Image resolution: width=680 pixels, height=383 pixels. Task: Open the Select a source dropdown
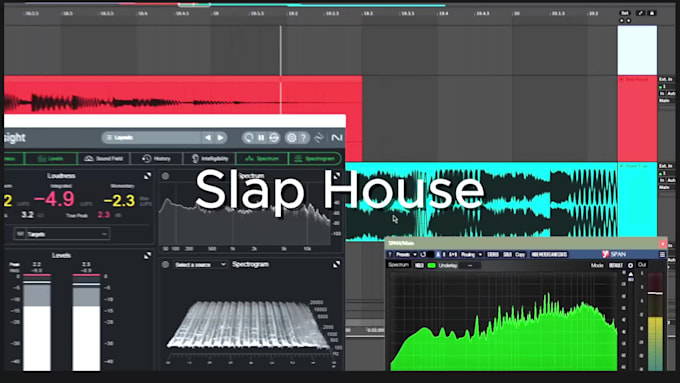coord(200,264)
